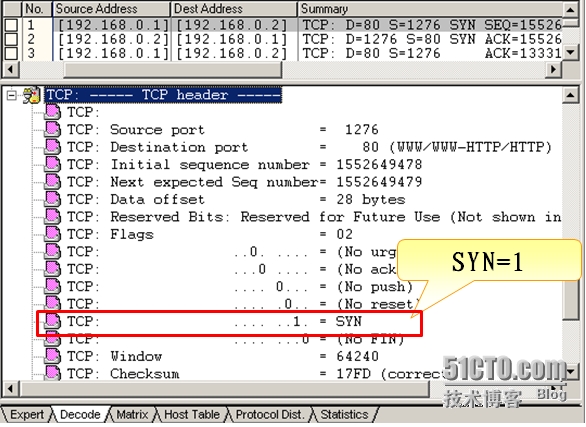Screen dimensions: 586x427
Task: Click the Summary column header
Action: click(x=430, y=9)
